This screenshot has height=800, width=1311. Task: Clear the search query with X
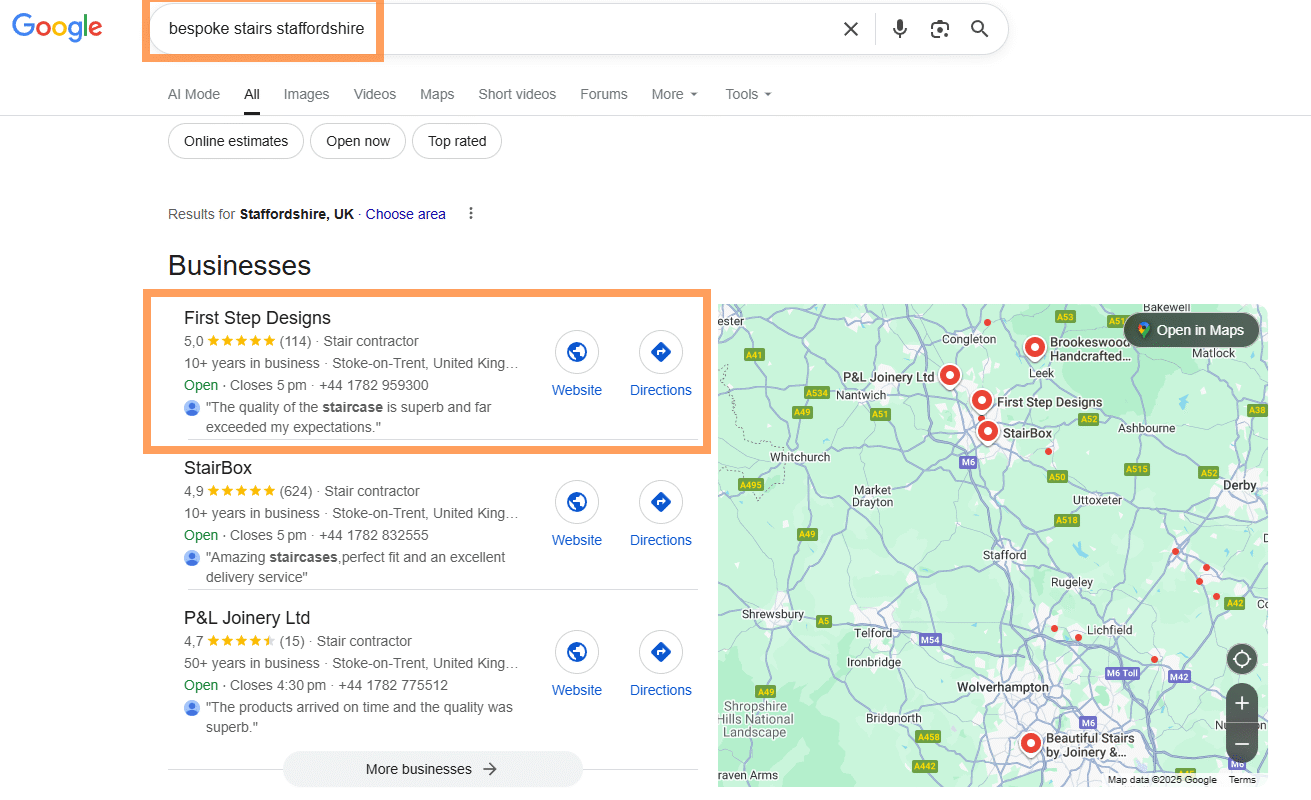pyautogui.click(x=851, y=29)
